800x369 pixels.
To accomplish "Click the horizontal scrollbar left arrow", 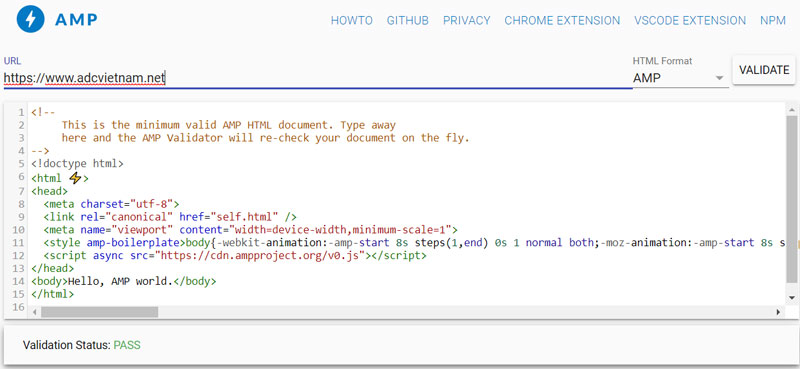I will pos(35,312).
